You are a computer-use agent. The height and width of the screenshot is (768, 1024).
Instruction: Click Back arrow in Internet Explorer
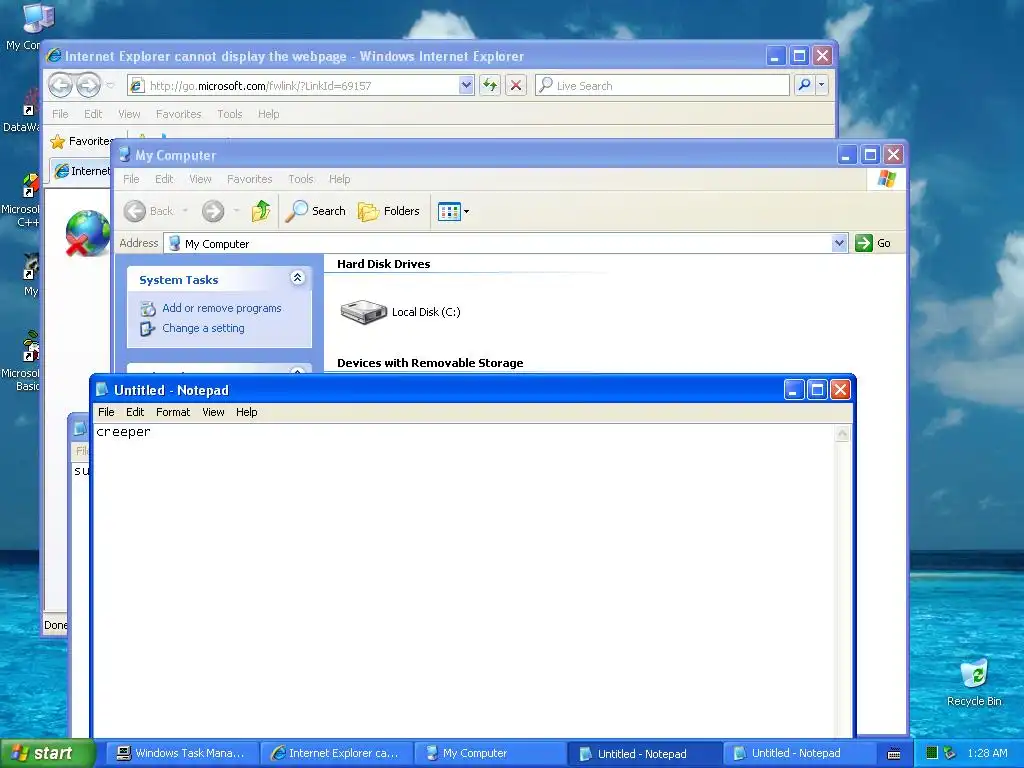point(60,85)
